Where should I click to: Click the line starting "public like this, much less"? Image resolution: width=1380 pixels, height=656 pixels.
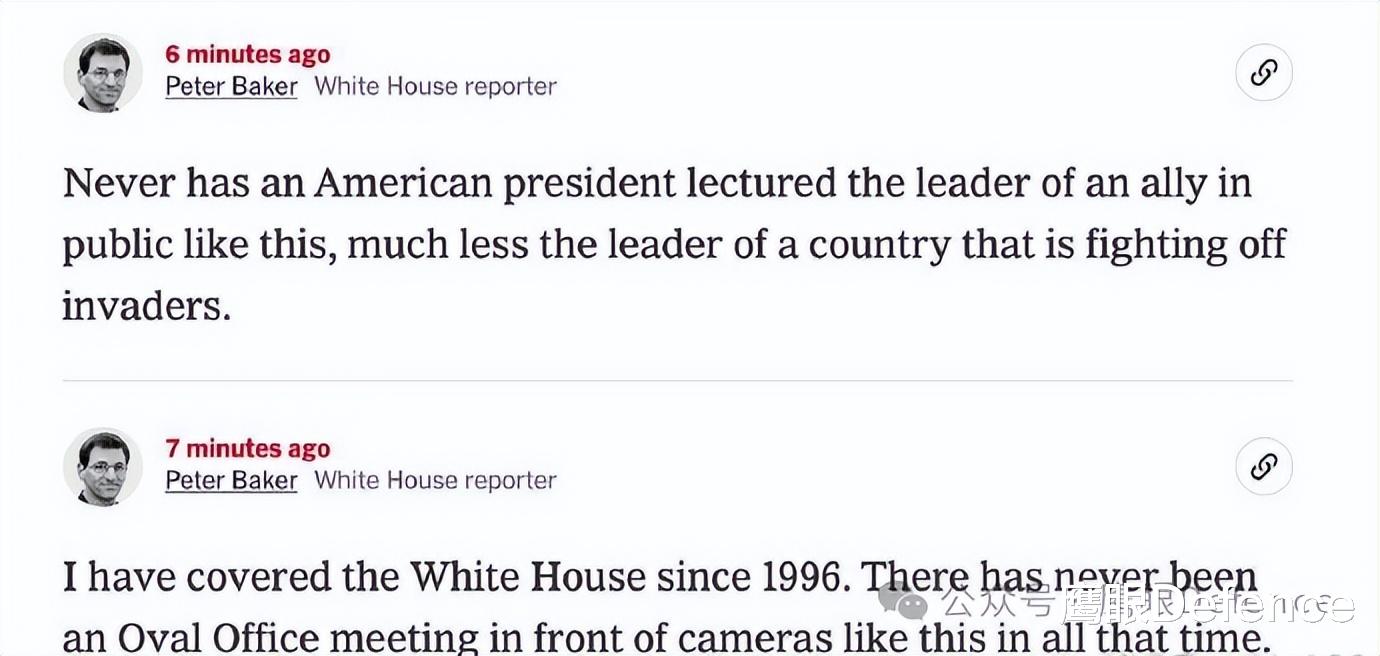point(673,245)
